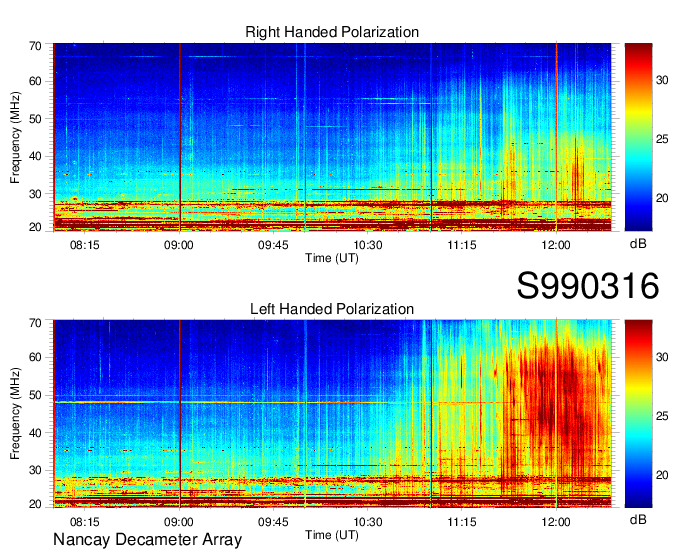
Task: Click the 11:15 tick label under the Left Handed plot
Action: click(462, 522)
